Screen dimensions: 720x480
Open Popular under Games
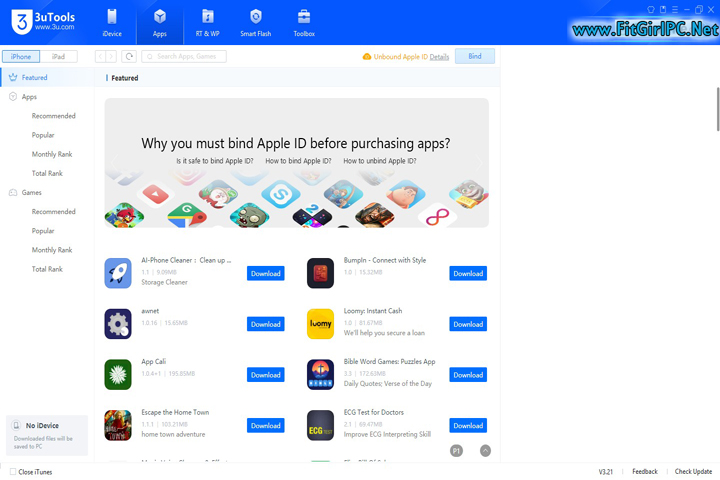pos(43,231)
